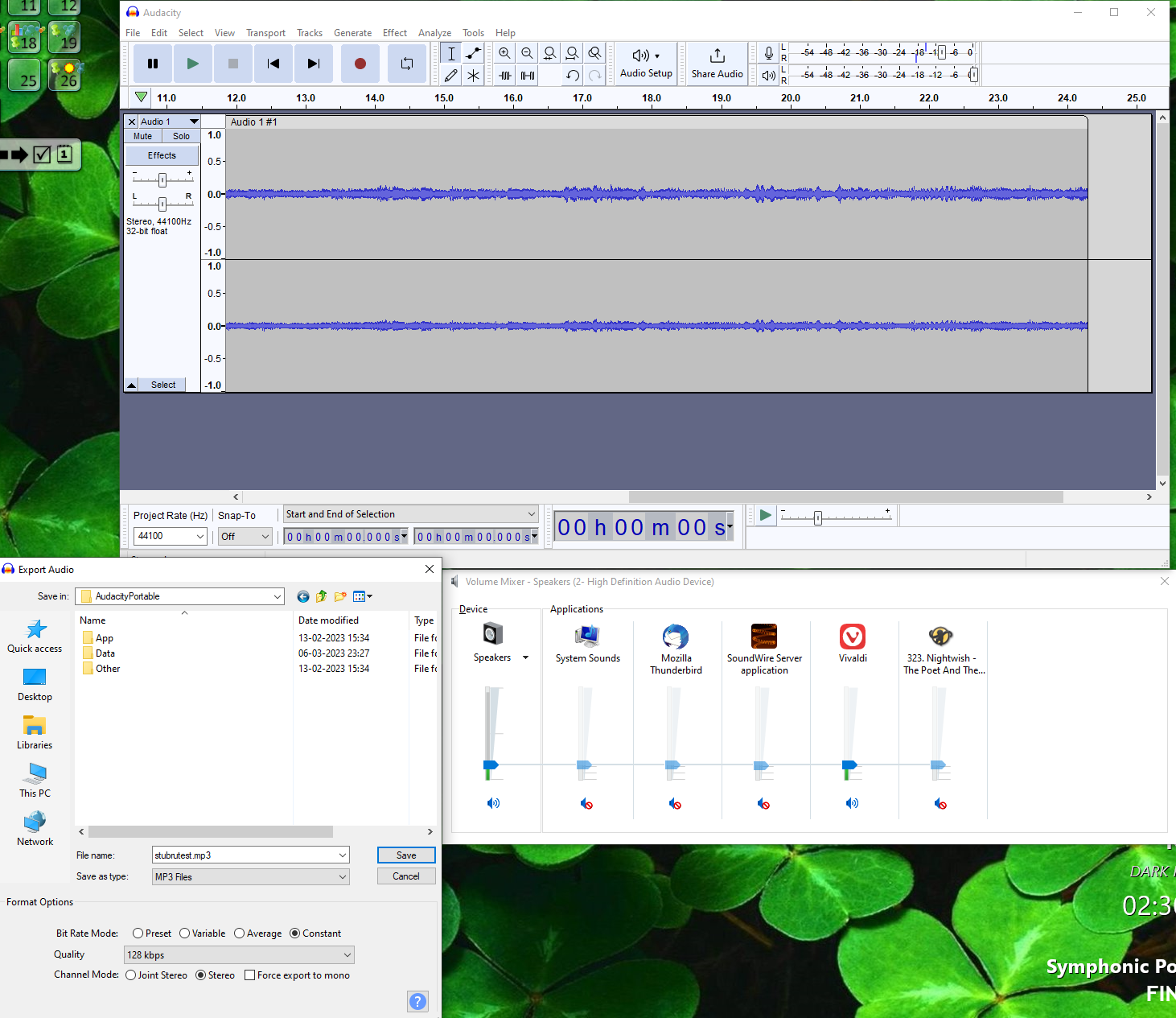Open the Generate menu
The width and height of the screenshot is (1176, 1018).
(352, 33)
